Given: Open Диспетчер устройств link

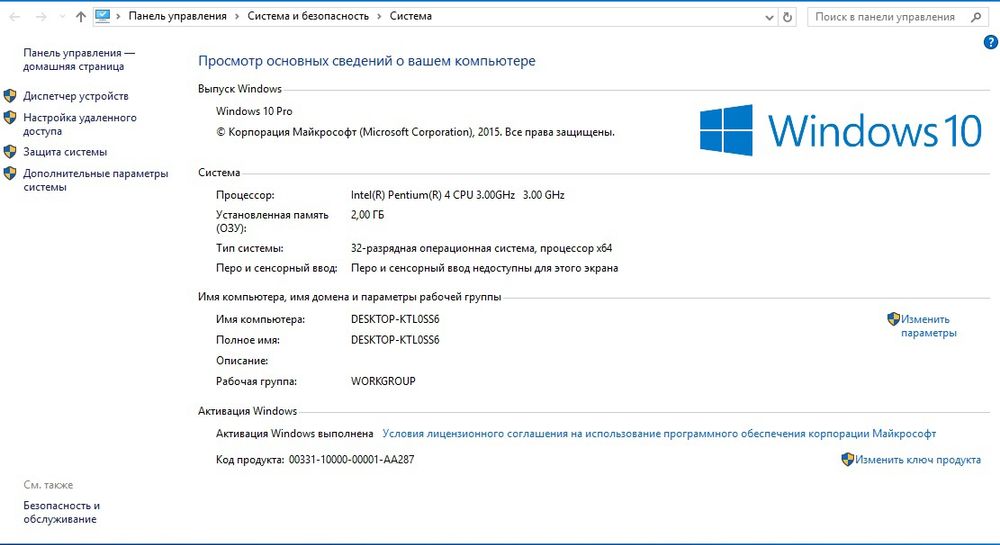Looking at the screenshot, I should 76,96.
